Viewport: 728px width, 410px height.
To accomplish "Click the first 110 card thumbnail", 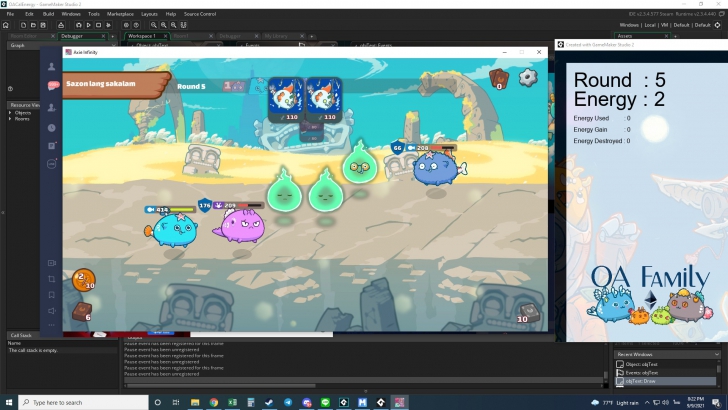I will 286,100.
